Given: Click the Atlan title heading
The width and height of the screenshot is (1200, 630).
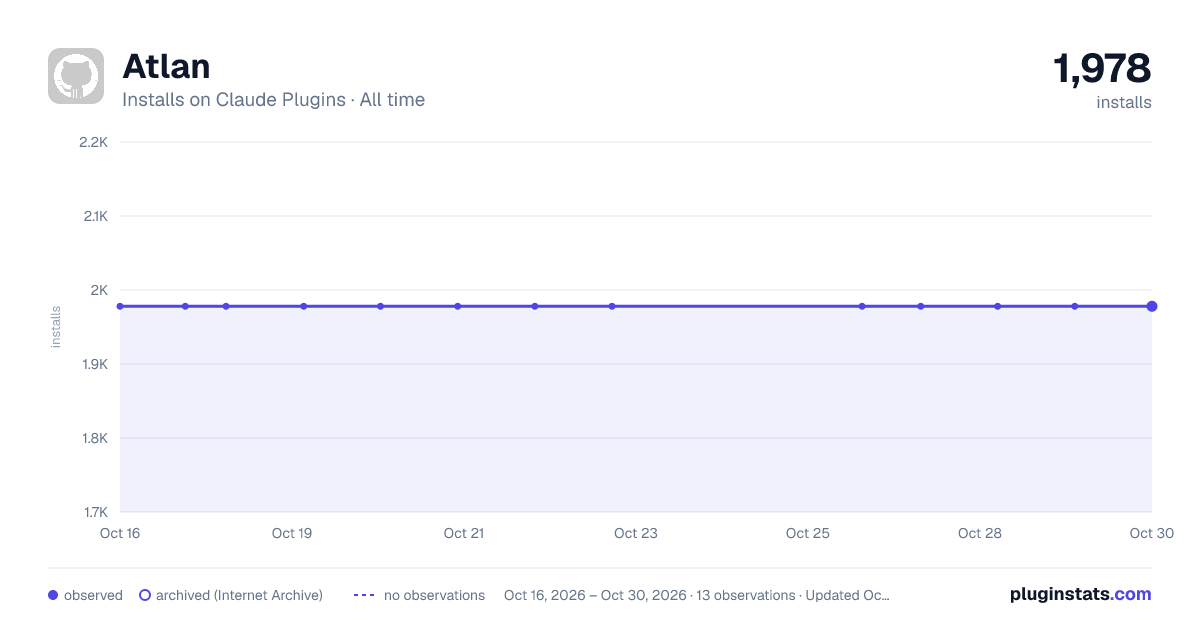Looking at the screenshot, I should pyautogui.click(x=166, y=67).
